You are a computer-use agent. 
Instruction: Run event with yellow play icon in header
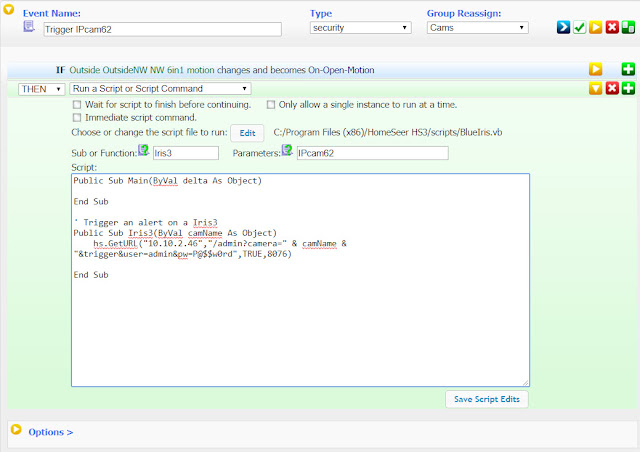(x=596, y=27)
